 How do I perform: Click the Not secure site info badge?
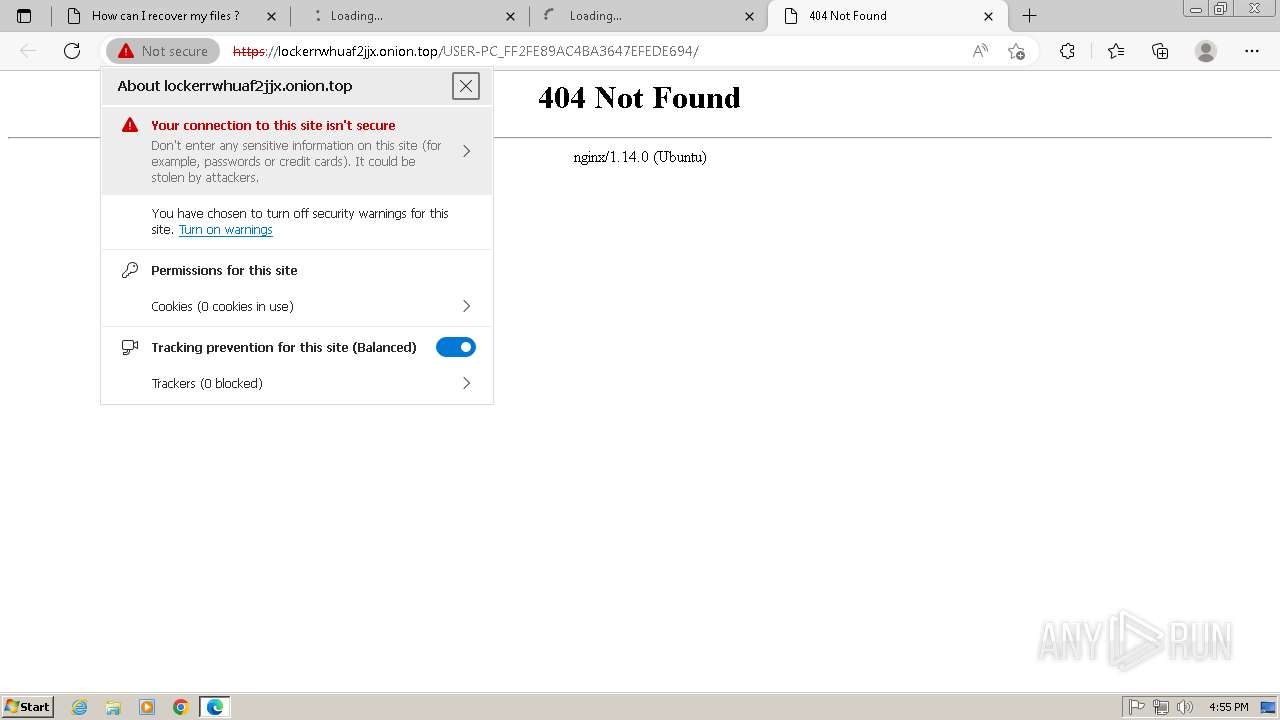pyautogui.click(x=163, y=51)
